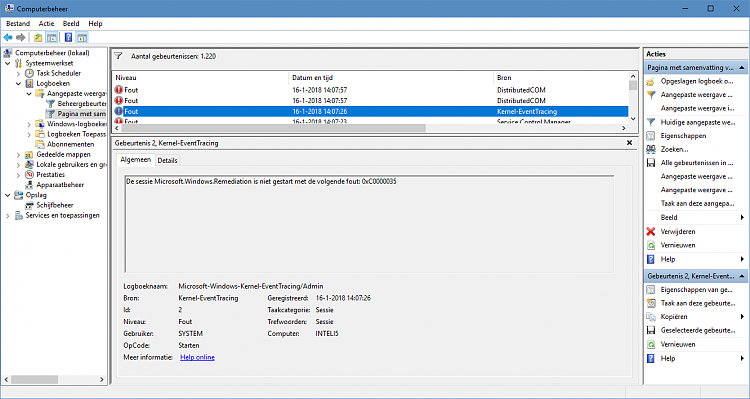The height and width of the screenshot is (399, 750).
Task: Collapse Gebeurtenis 2 actions section
Action: point(741,276)
